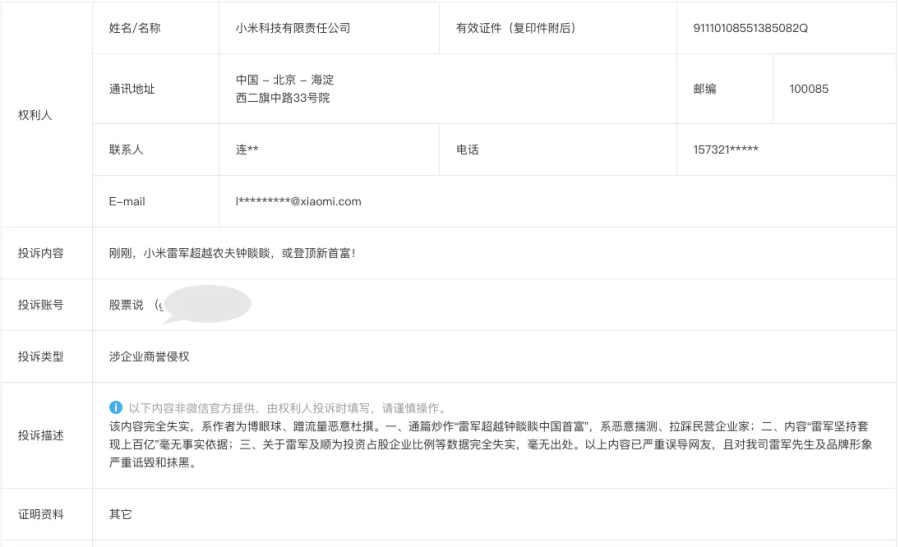Click the 投诉描述 row label
The width and height of the screenshot is (900, 547).
pos(41,435)
